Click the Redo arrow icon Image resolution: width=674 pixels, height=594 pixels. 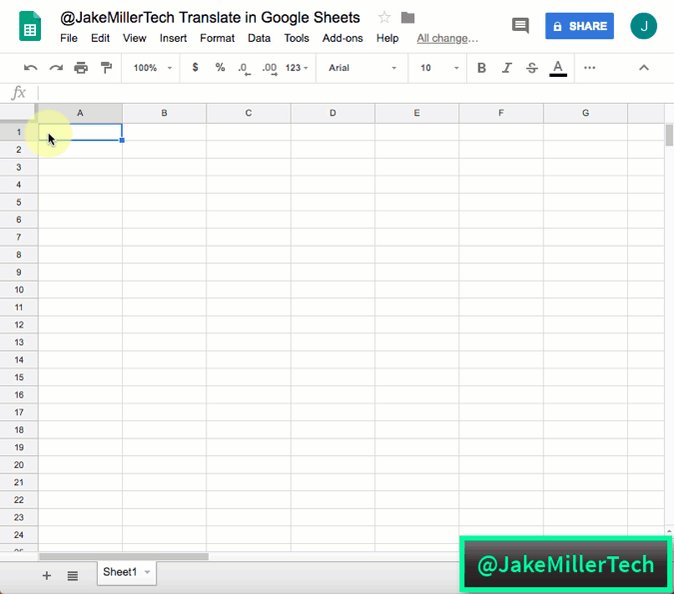56,67
